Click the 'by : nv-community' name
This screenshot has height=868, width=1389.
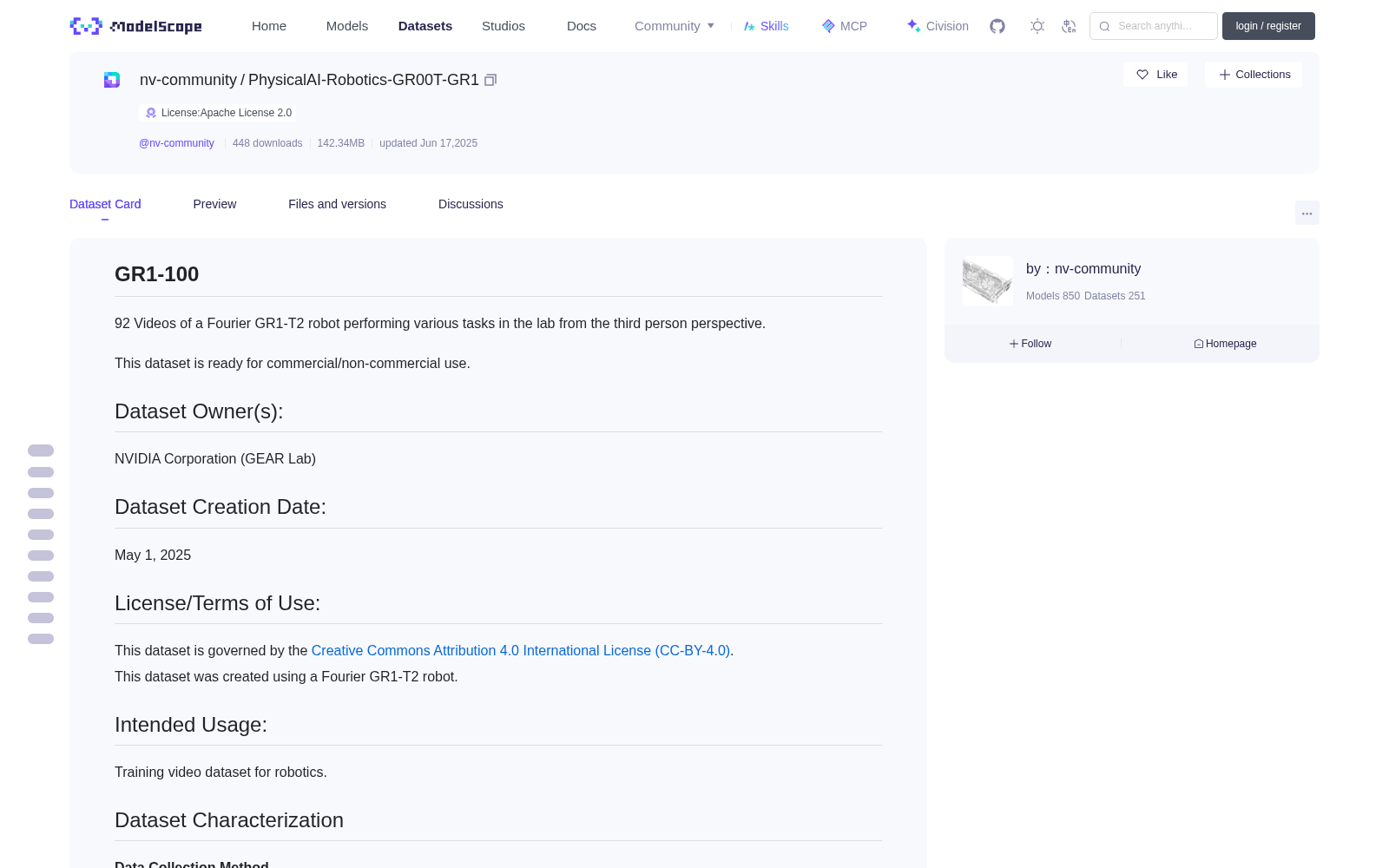point(1083,269)
